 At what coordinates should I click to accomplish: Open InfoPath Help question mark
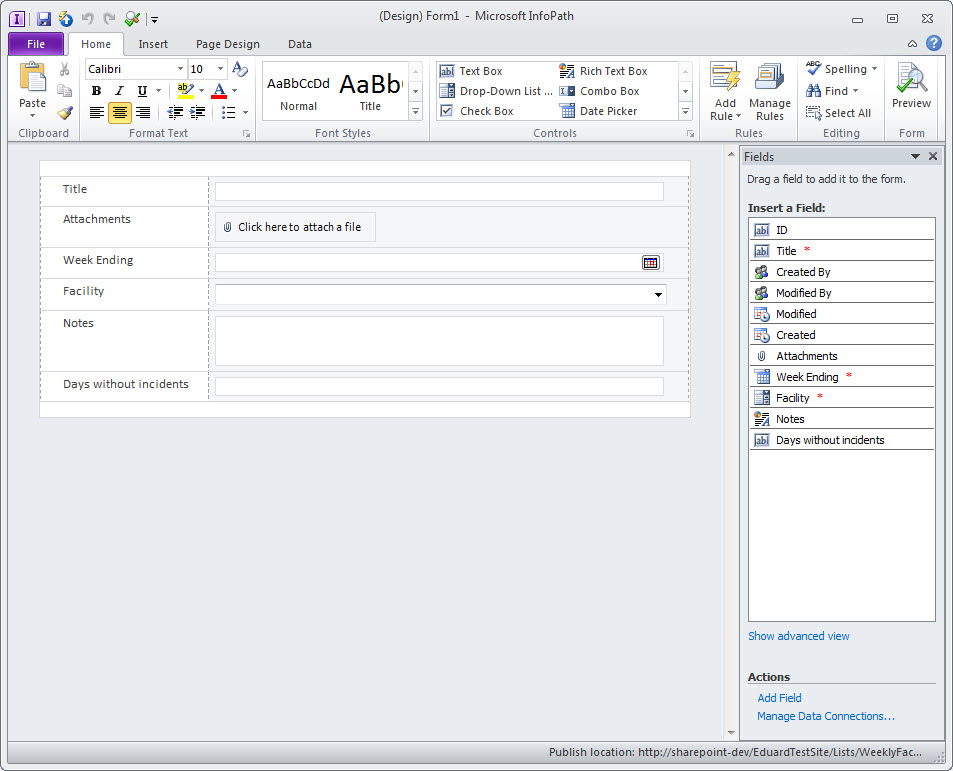coord(934,43)
